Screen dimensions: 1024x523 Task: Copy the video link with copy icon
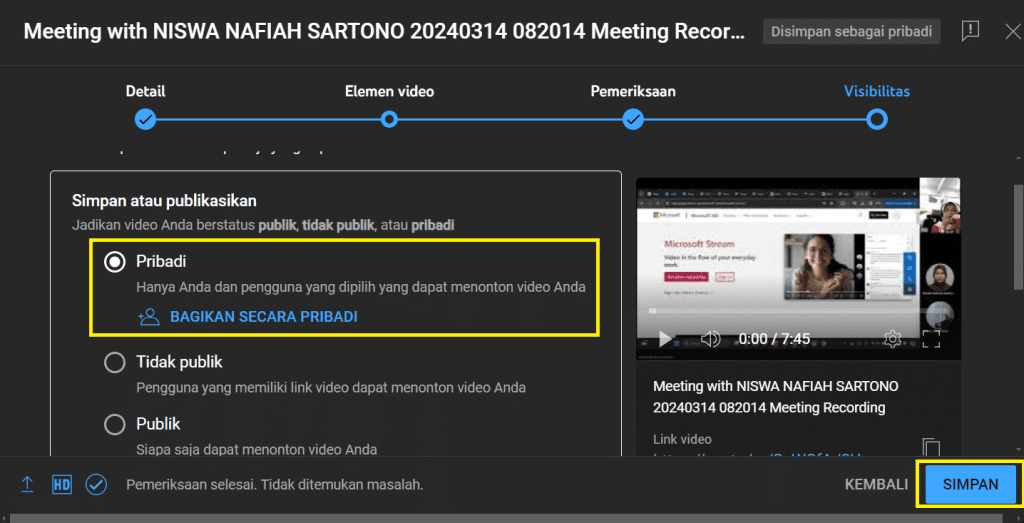tap(931, 447)
